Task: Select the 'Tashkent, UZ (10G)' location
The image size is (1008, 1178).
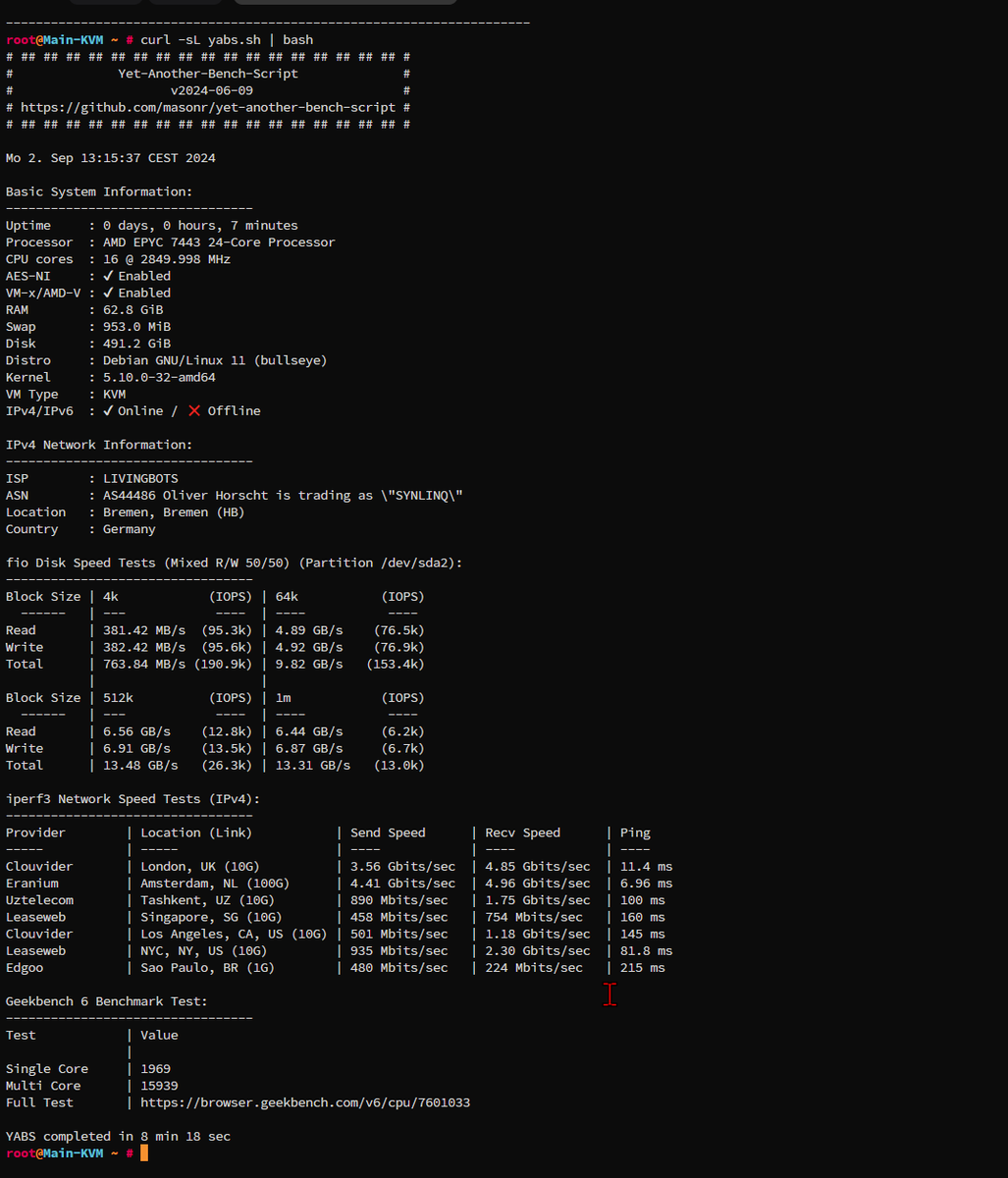Action: (208, 899)
